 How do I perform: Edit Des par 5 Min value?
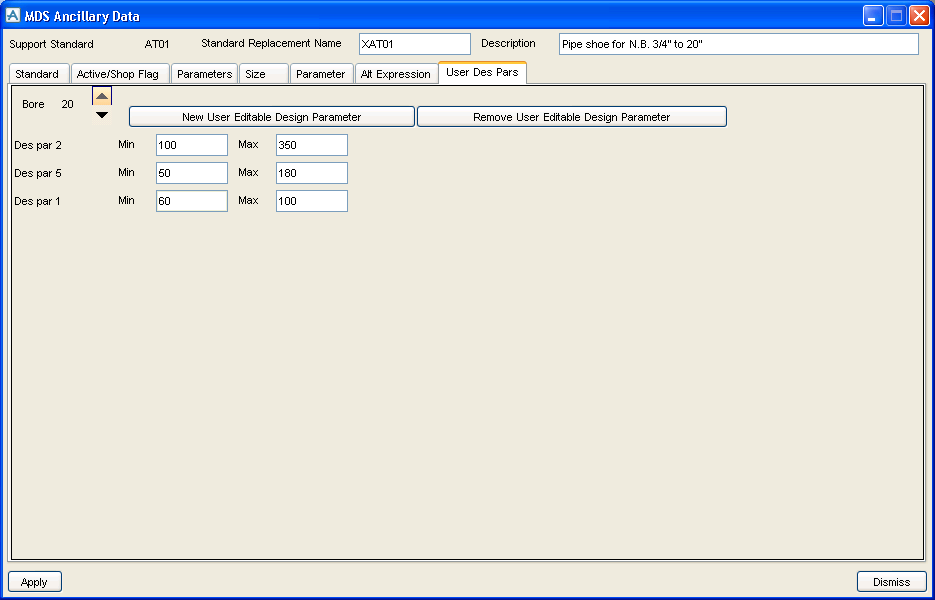tap(192, 173)
